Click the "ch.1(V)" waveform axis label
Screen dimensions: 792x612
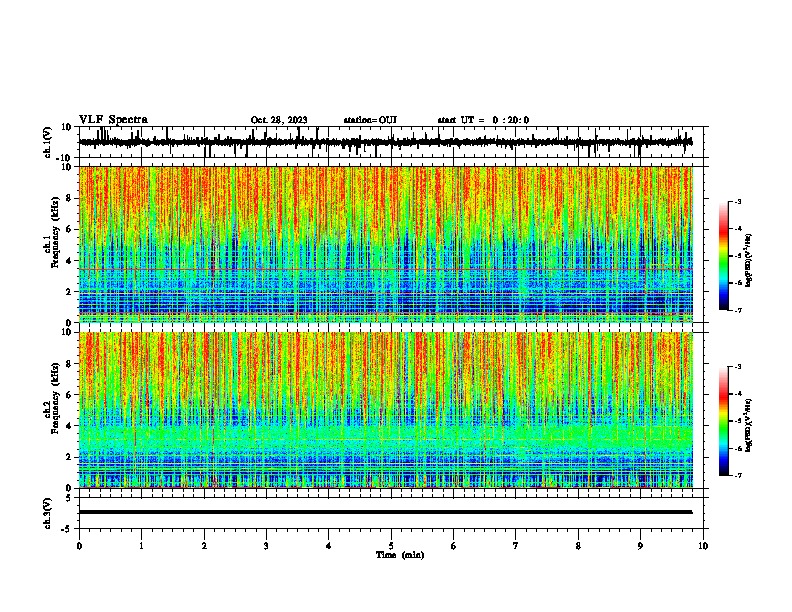(x=48, y=142)
